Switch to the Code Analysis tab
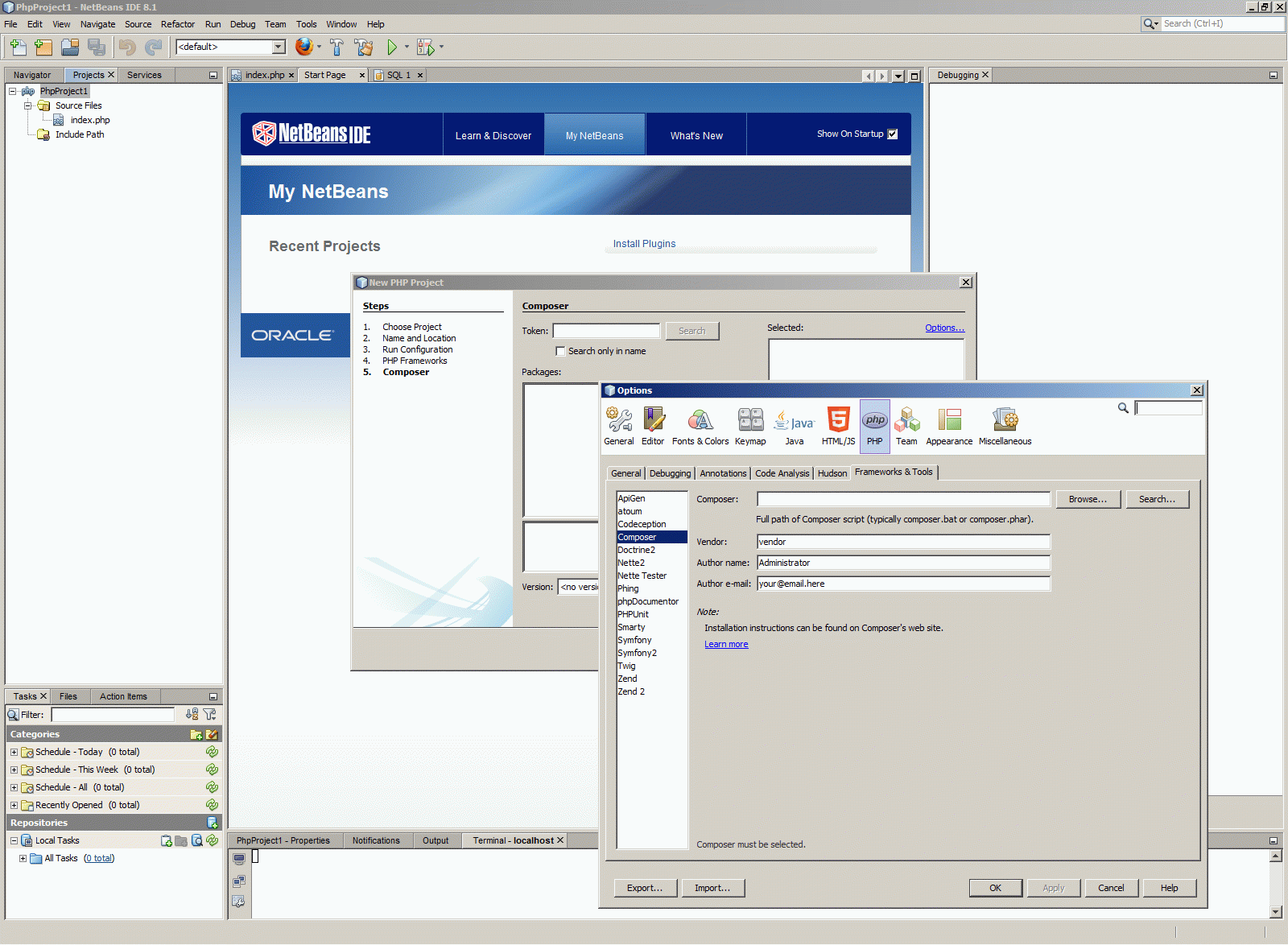Image resolution: width=1288 pixels, height=945 pixels. pos(782,473)
